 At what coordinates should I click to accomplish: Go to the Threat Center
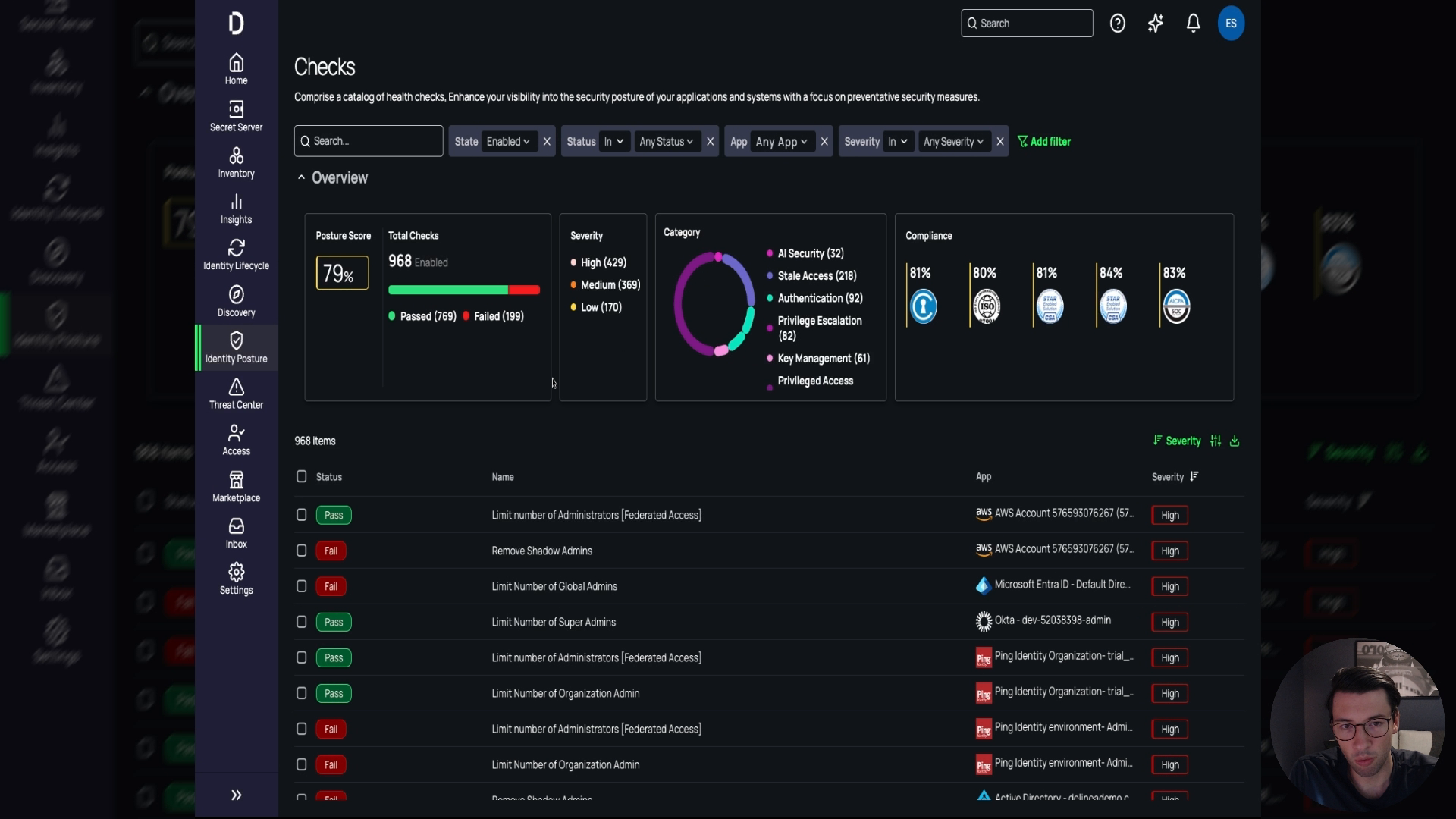coord(236,394)
